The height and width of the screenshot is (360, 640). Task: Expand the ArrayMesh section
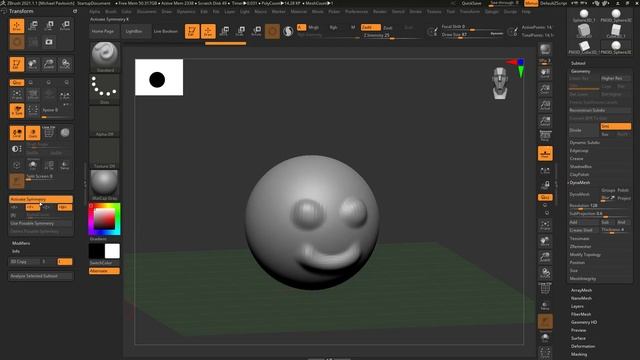pos(581,290)
